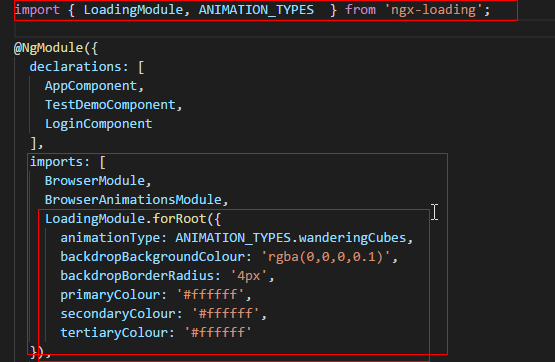Click BrowserModule in imports array
Screen dimensions: 555x362
coord(95,181)
